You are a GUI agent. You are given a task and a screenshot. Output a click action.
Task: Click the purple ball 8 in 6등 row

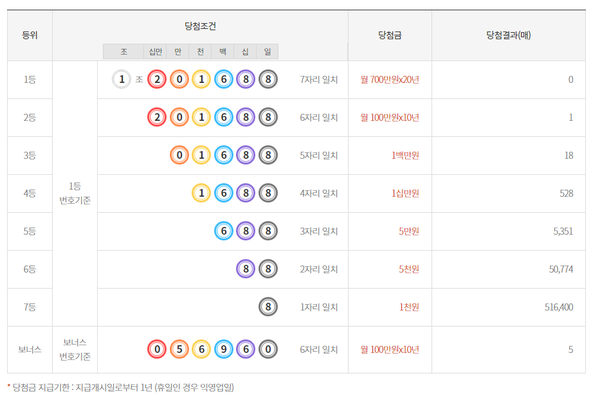coord(246,269)
